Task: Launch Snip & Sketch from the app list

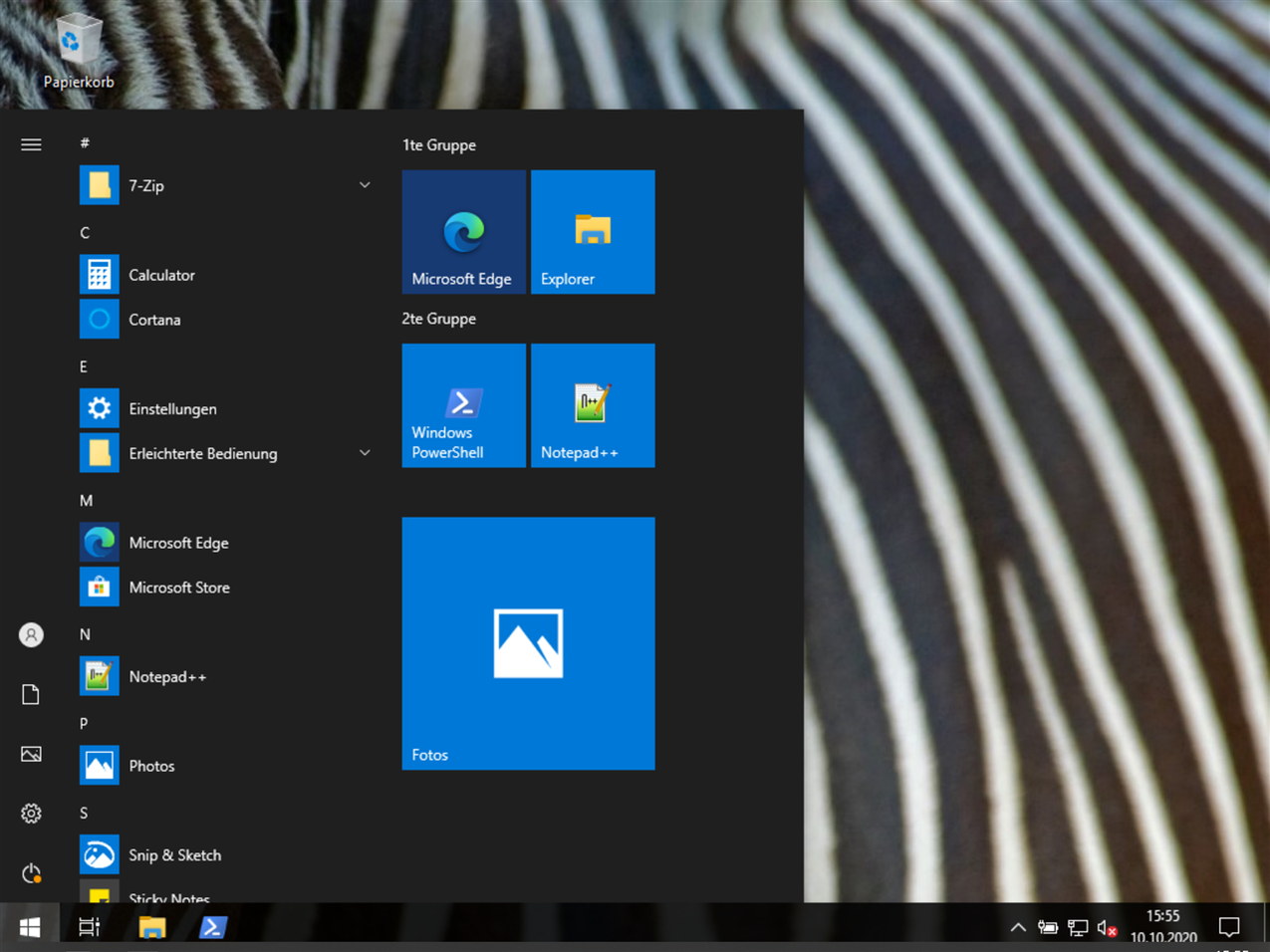Action: coord(227,854)
